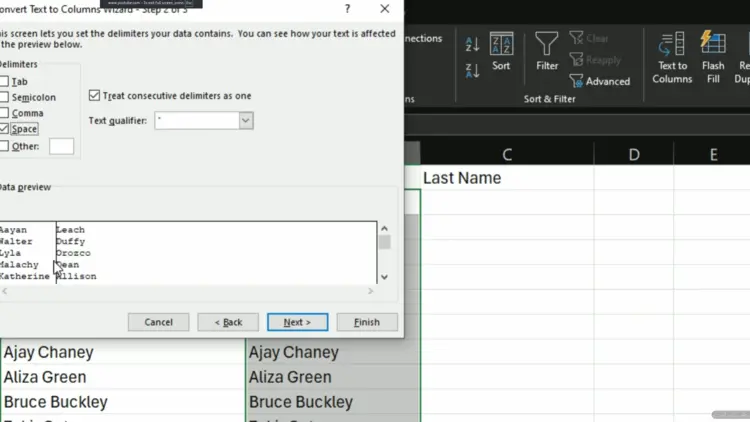Image resolution: width=750 pixels, height=422 pixels.
Task: Click the data preview vertical scroll thumb
Action: [384, 242]
